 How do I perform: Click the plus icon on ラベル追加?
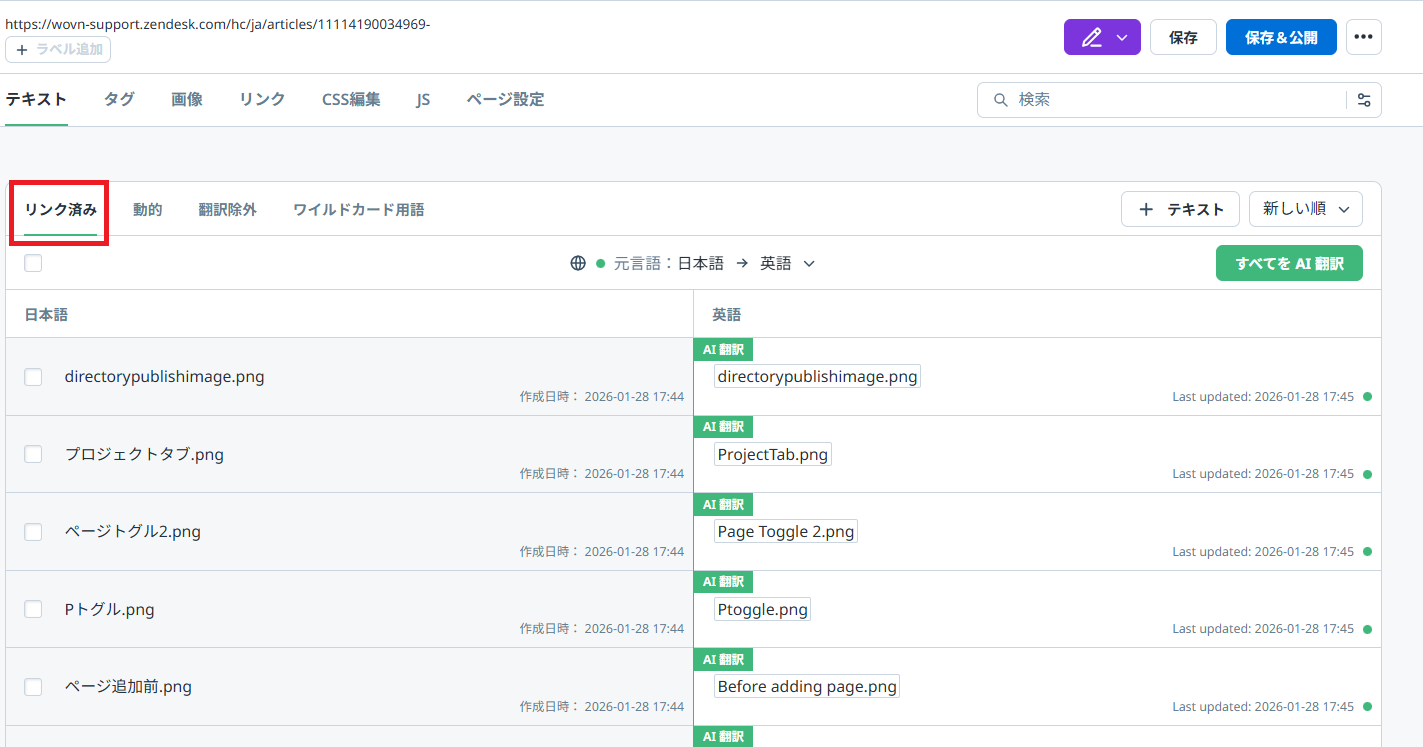point(21,48)
